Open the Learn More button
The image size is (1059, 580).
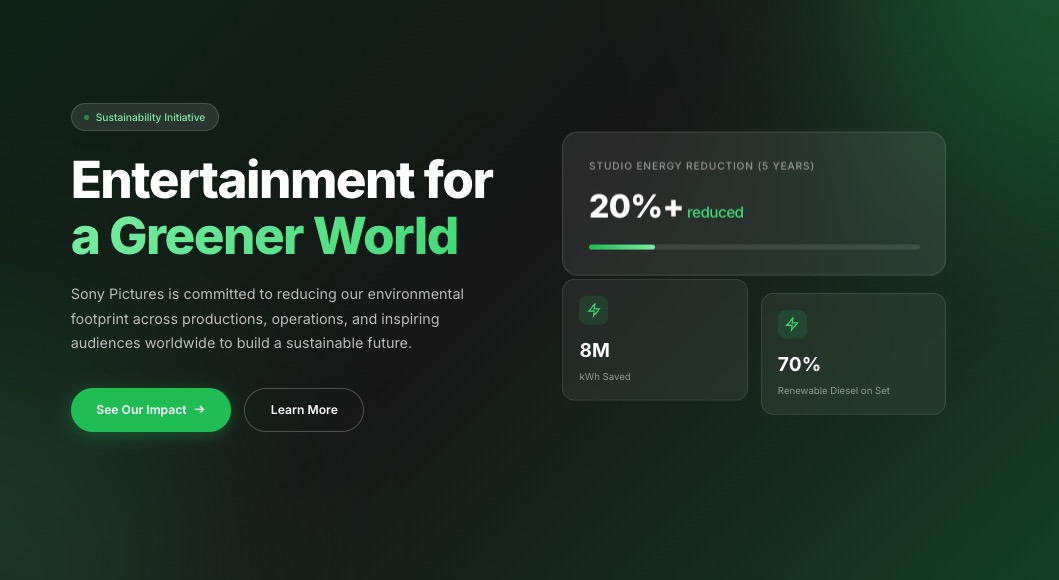pos(304,410)
